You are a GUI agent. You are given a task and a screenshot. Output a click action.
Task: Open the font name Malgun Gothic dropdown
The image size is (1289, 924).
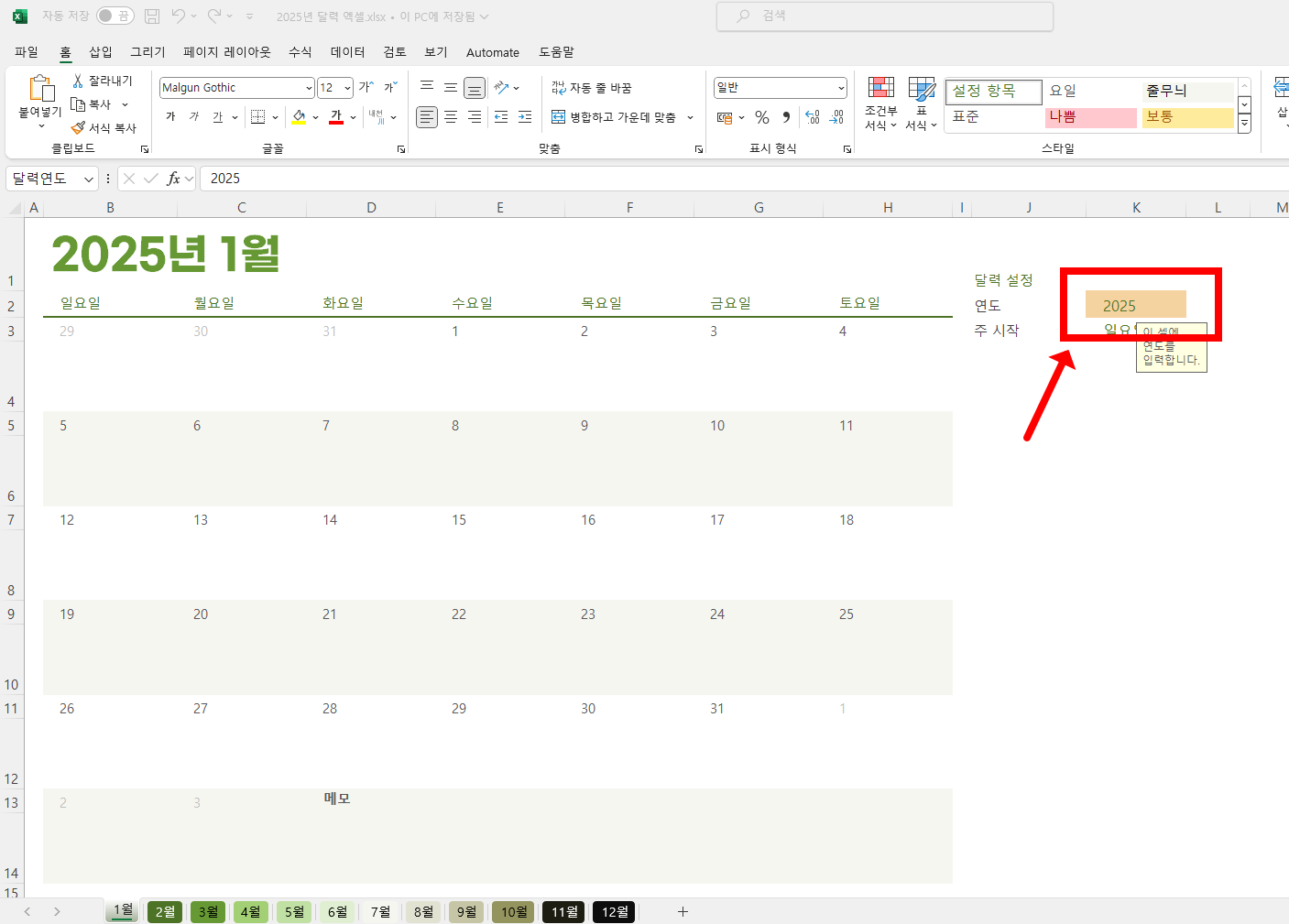(x=309, y=88)
